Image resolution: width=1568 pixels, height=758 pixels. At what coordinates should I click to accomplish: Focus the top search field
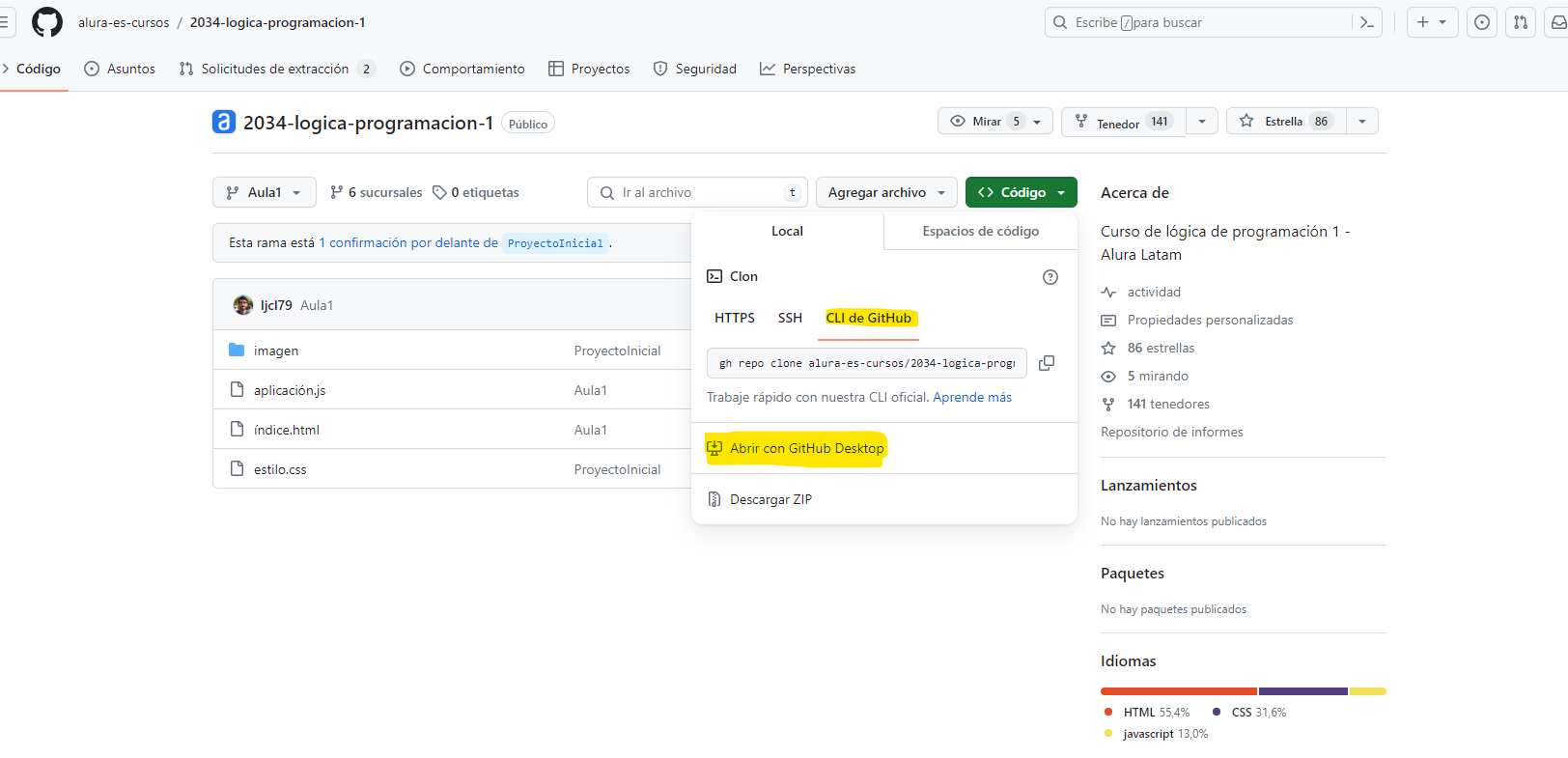point(1213,22)
